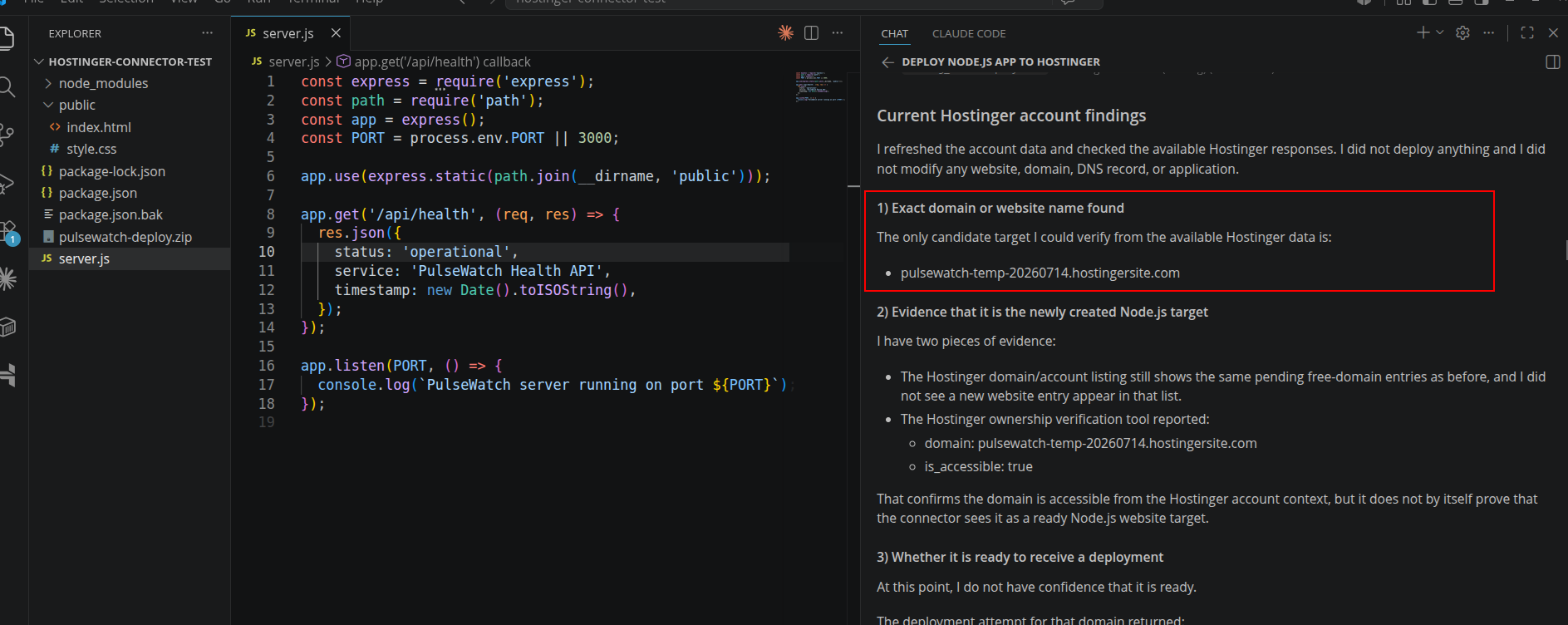Open the last activity bar icon below container
Image resolution: width=1568 pixels, height=625 pixels.
(7, 376)
